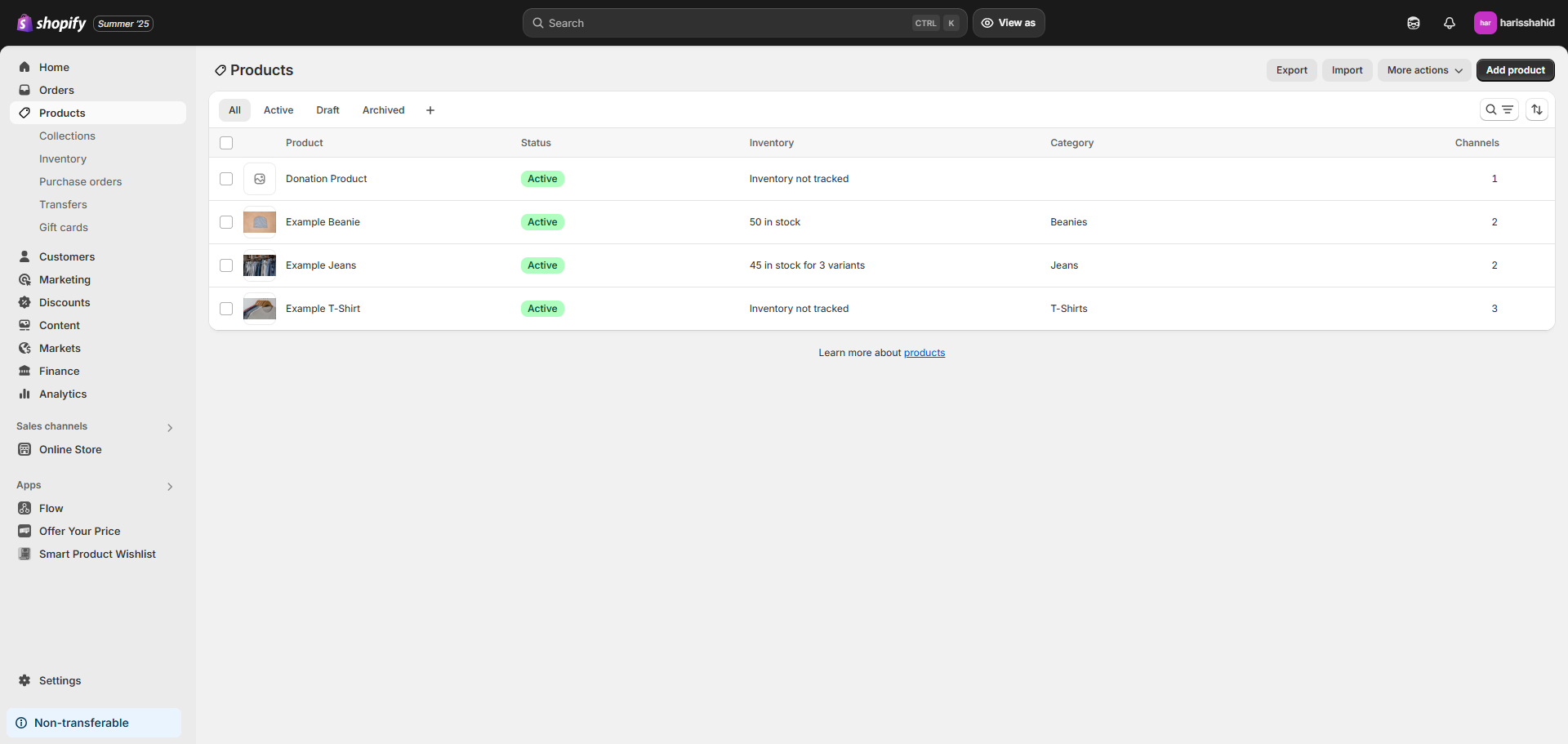Open the Sidekick assistant icon in top bar
Viewport: 1568px width, 744px height.
click(1414, 23)
